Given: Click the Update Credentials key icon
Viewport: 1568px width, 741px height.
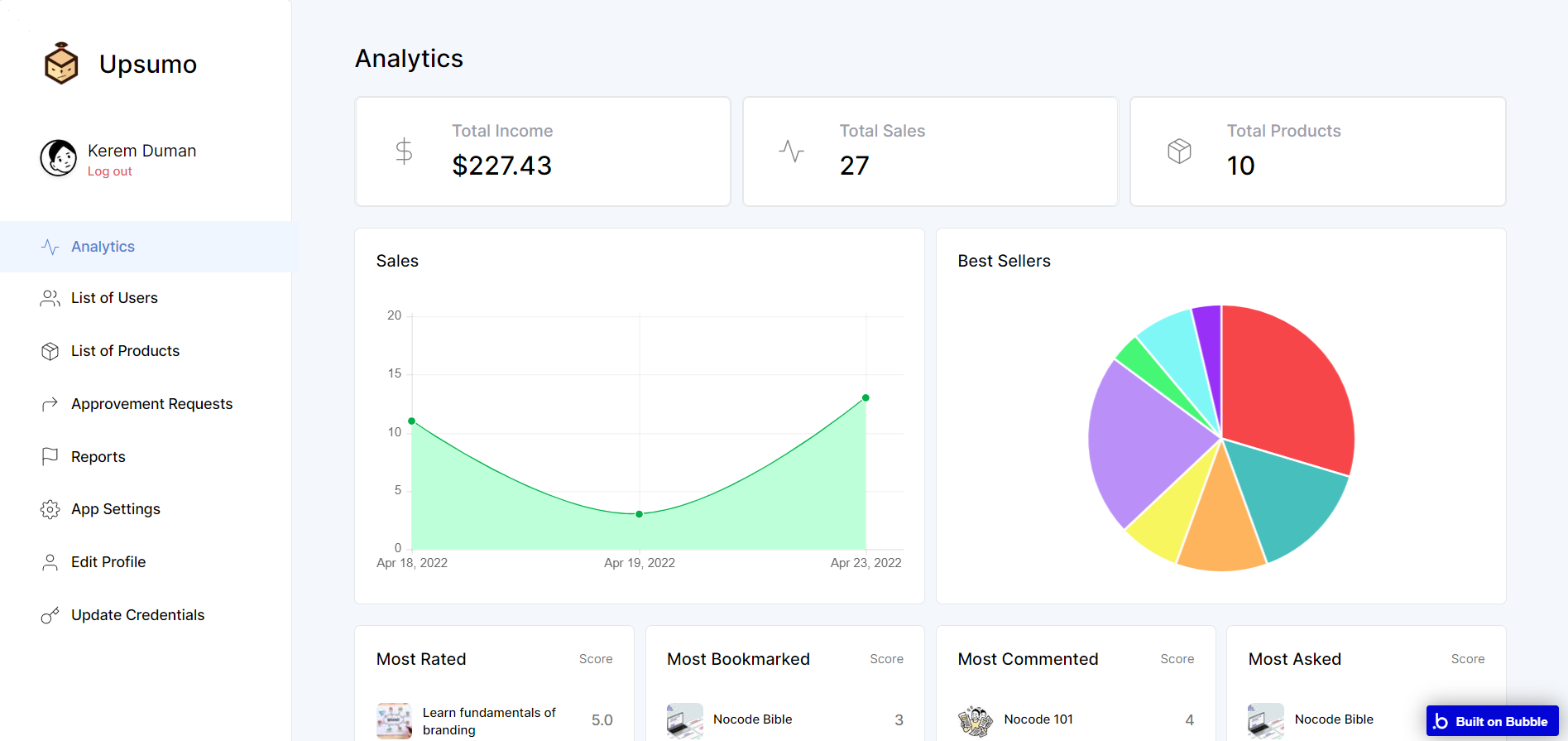Looking at the screenshot, I should (x=50, y=615).
